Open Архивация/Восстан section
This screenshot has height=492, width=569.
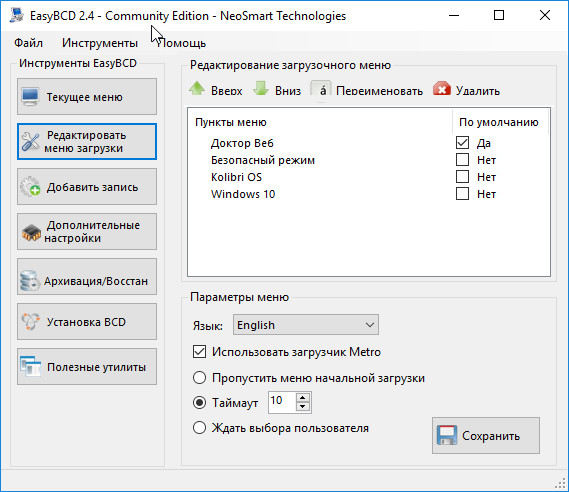[87, 277]
